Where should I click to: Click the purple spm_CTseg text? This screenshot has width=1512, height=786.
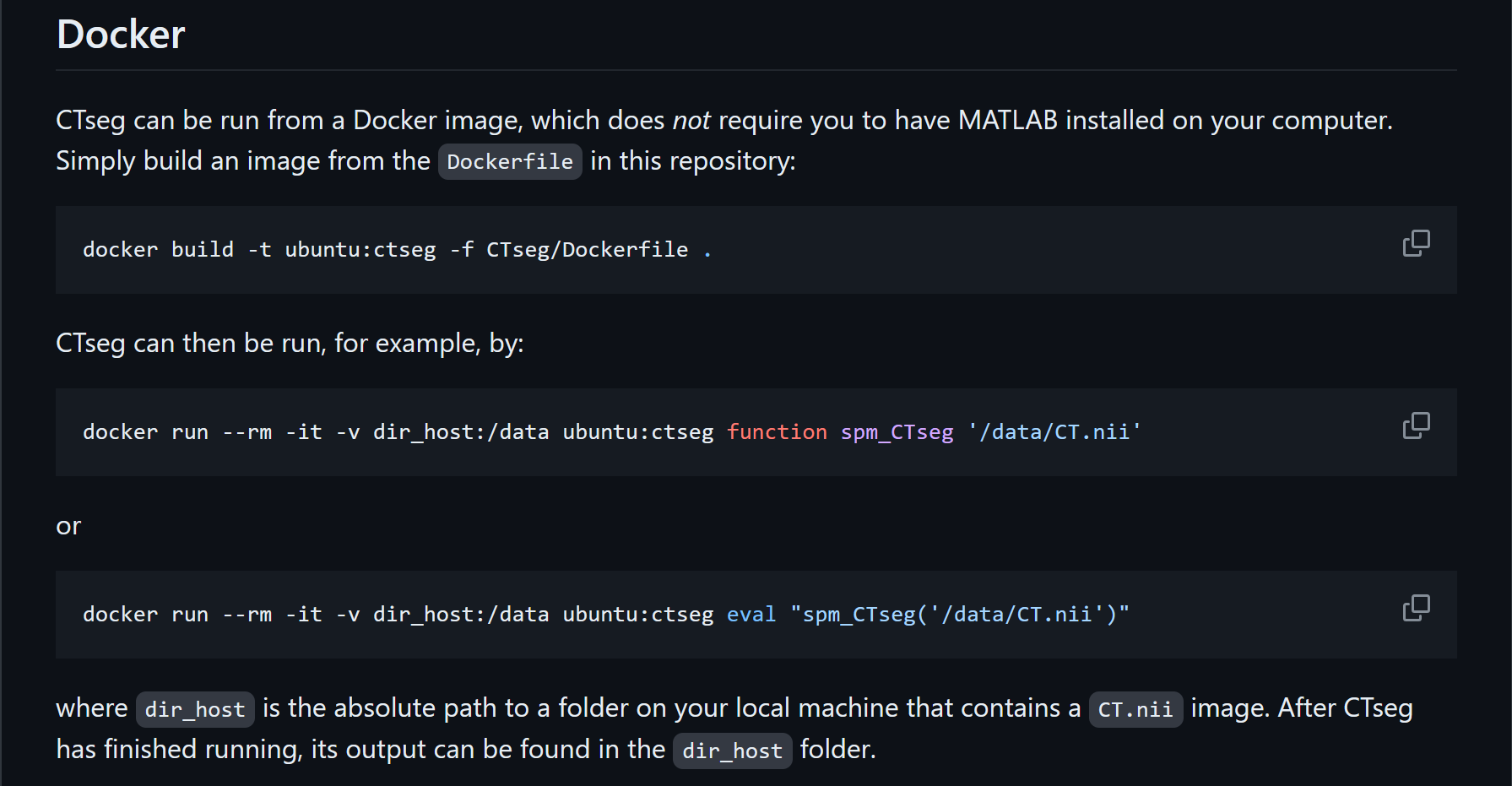[x=897, y=432]
